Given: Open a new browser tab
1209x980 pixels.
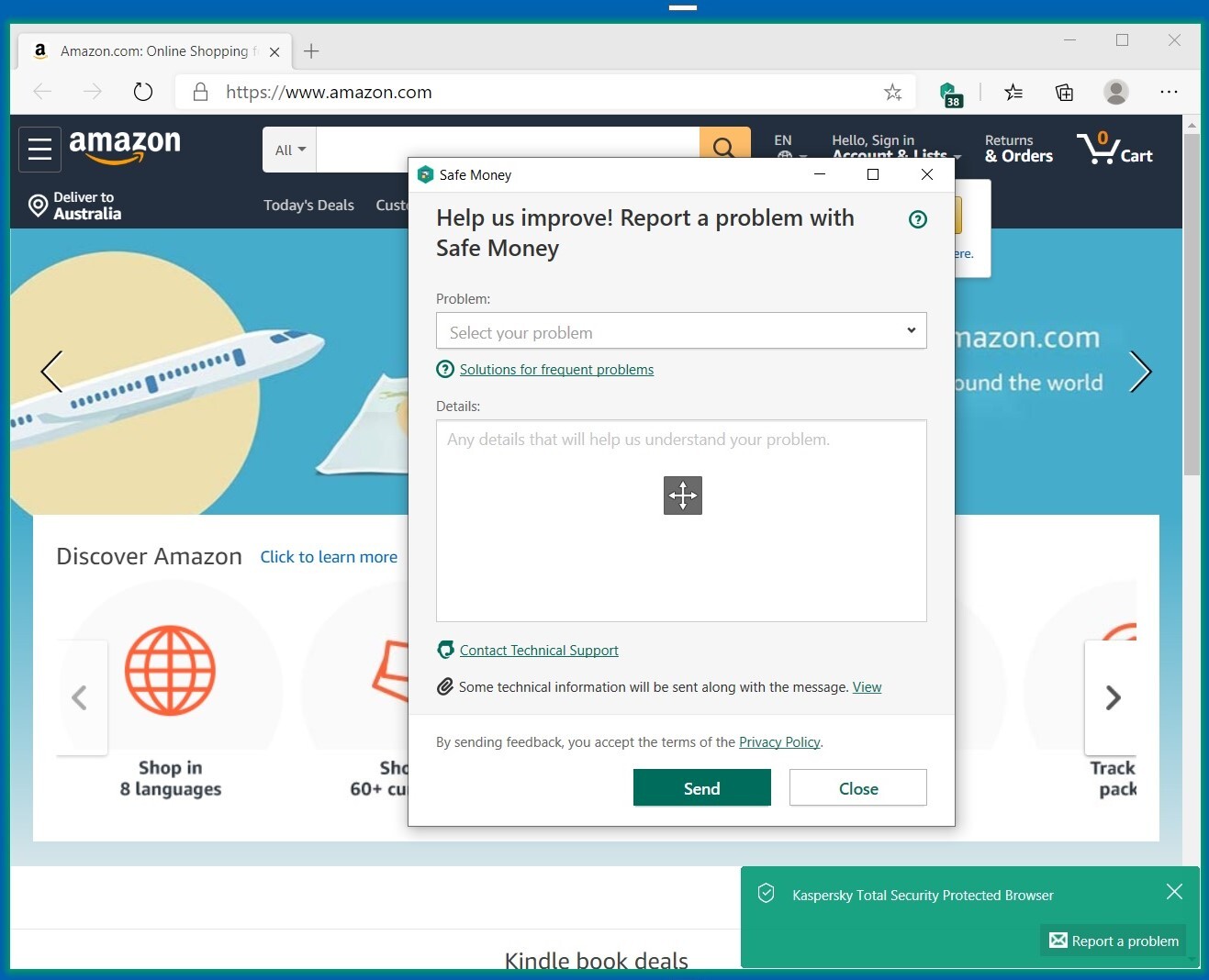Looking at the screenshot, I should pos(311,51).
